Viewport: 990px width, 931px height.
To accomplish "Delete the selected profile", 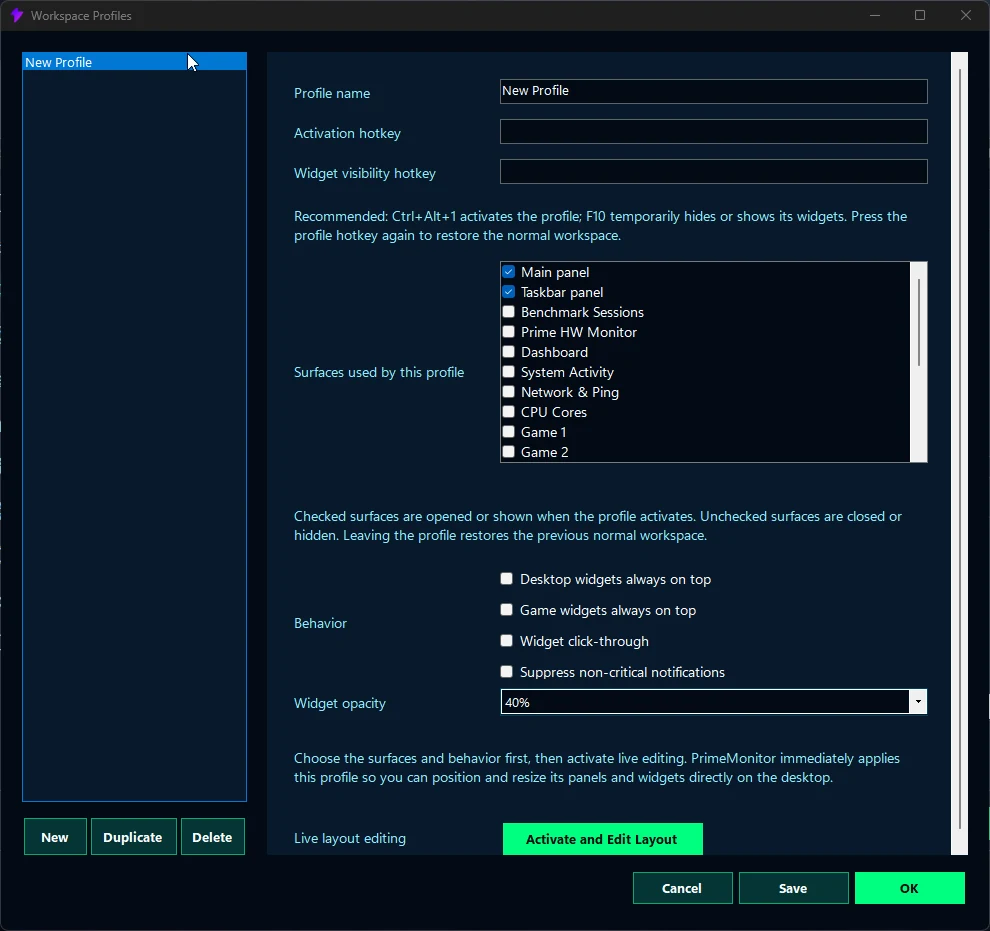I will point(213,837).
